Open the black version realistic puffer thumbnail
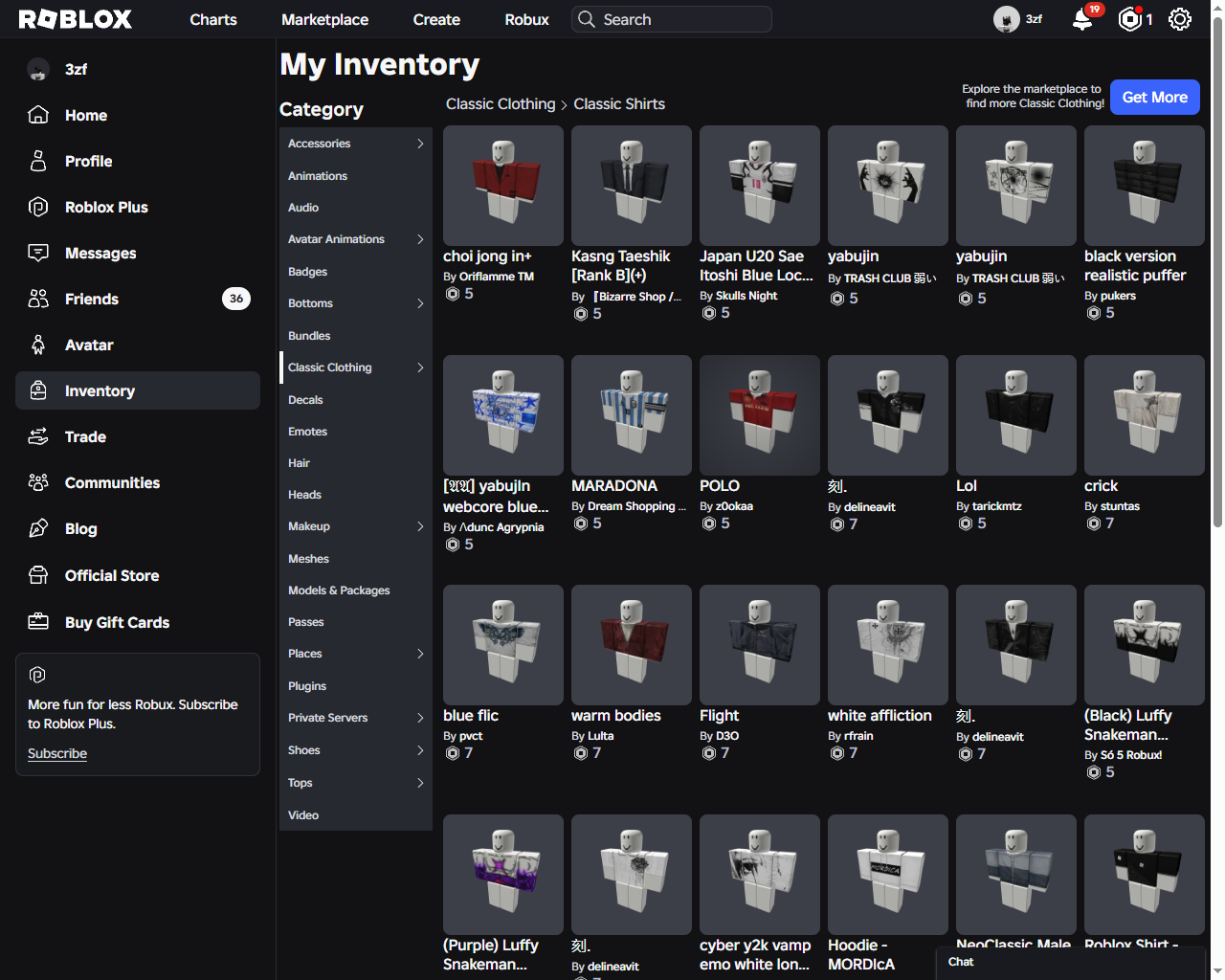Image resolution: width=1225 pixels, height=980 pixels. pos(1145,186)
